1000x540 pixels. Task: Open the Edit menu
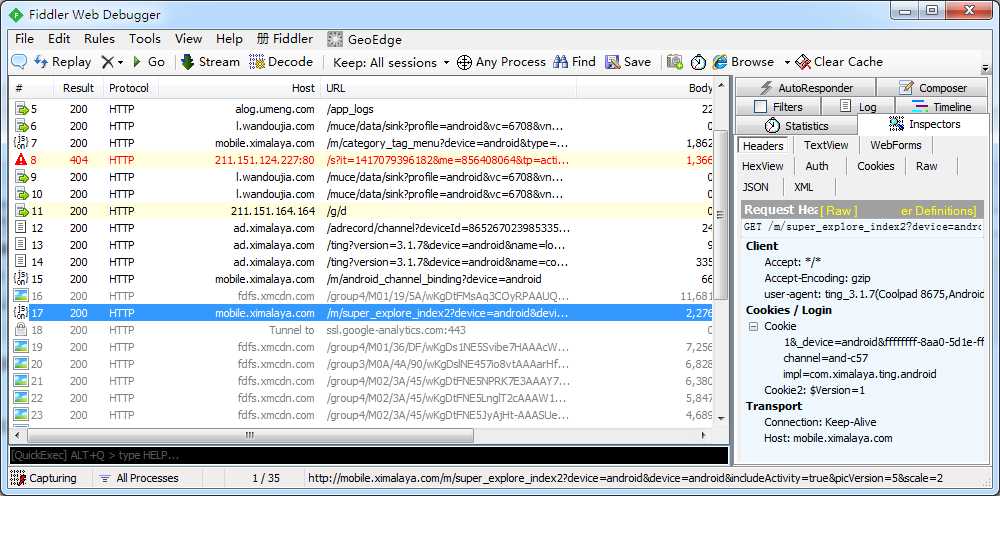[x=59, y=39]
